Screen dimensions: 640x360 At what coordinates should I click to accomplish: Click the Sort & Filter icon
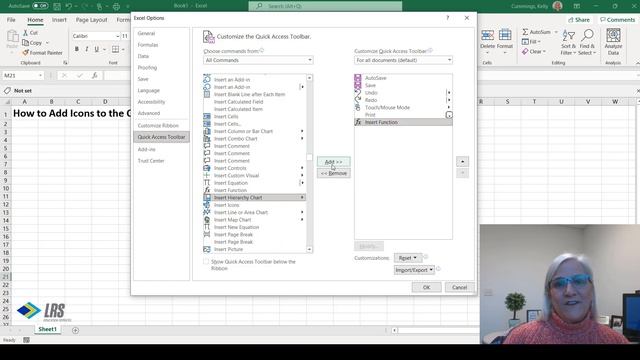click(569, 36)
